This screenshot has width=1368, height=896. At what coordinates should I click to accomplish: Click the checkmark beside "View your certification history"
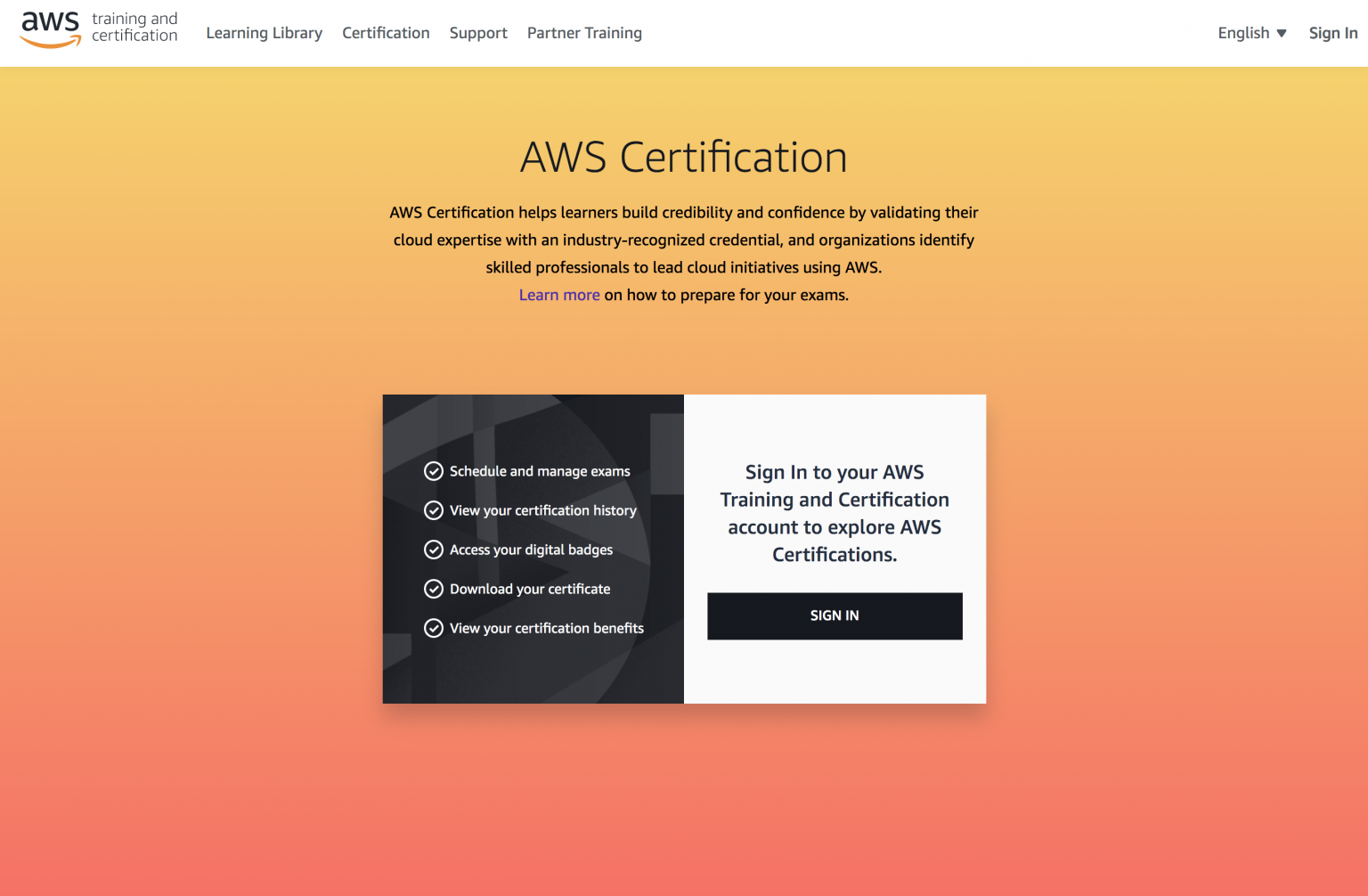coord(434,510)
